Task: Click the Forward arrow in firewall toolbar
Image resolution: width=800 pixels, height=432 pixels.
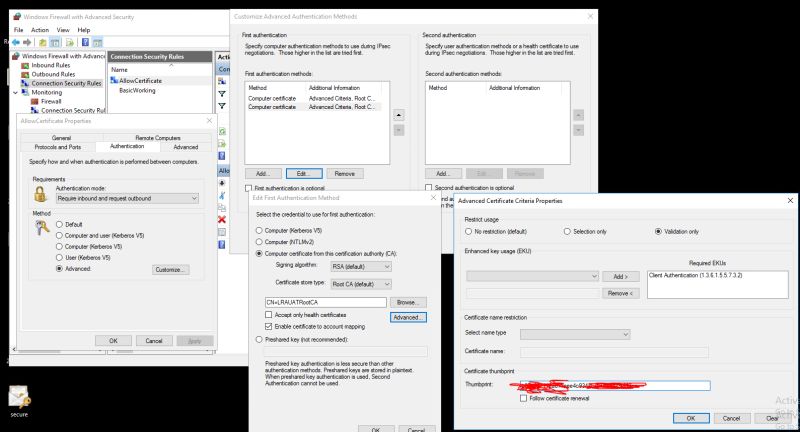Action: coord(27,42)
